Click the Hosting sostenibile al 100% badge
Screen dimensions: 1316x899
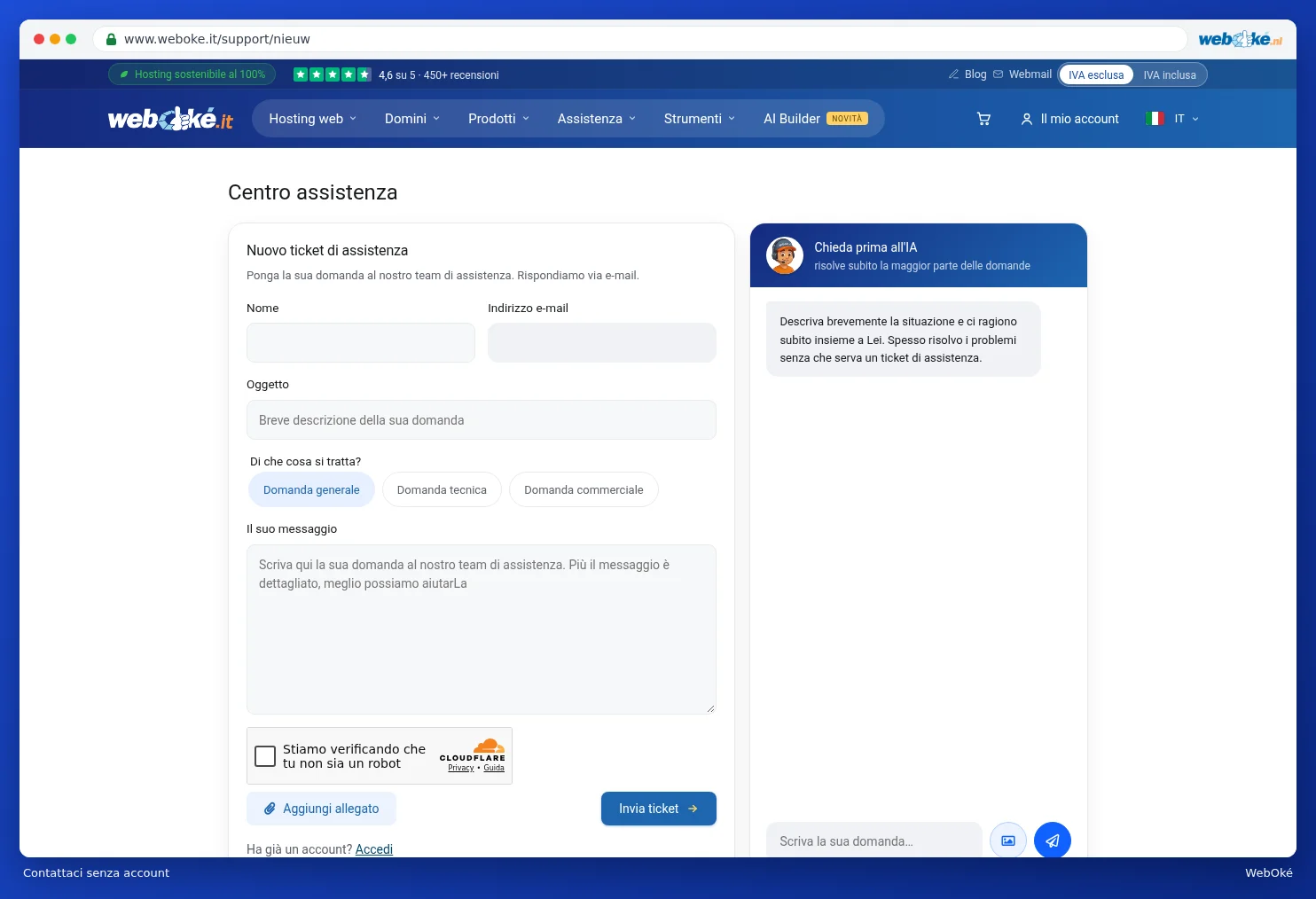point(192,74)
